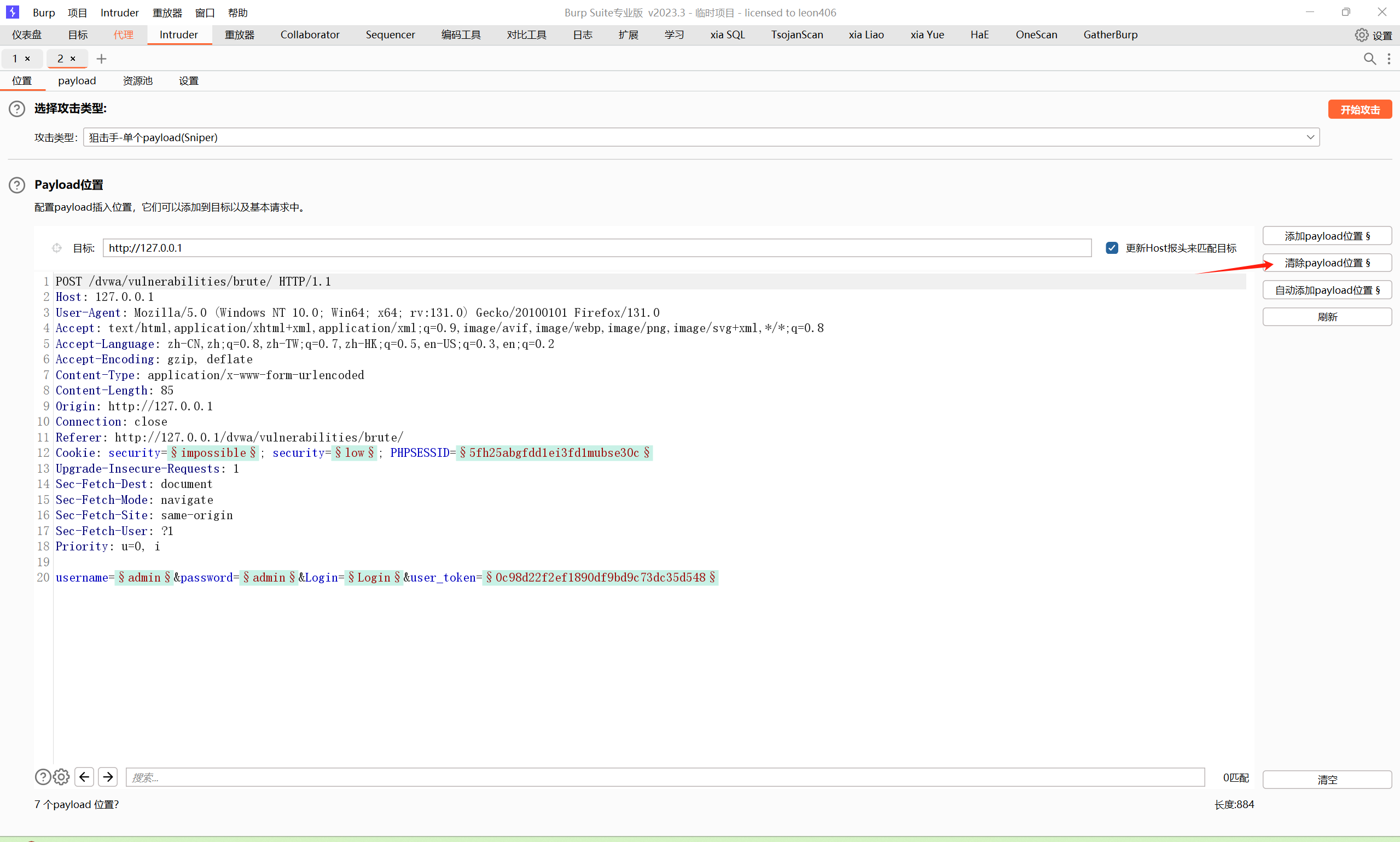The height and width of the screenshot is (842, 1400).
Task: Open the 重放器 main tab
Action: tap(240, 35)
